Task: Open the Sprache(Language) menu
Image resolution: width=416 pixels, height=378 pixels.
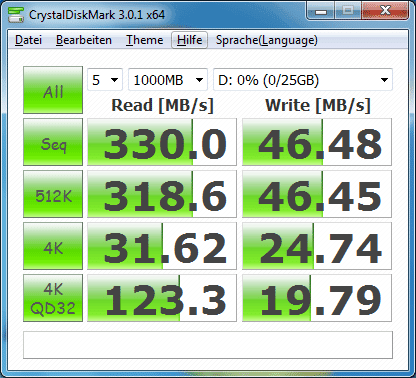Action: [267, 40]
